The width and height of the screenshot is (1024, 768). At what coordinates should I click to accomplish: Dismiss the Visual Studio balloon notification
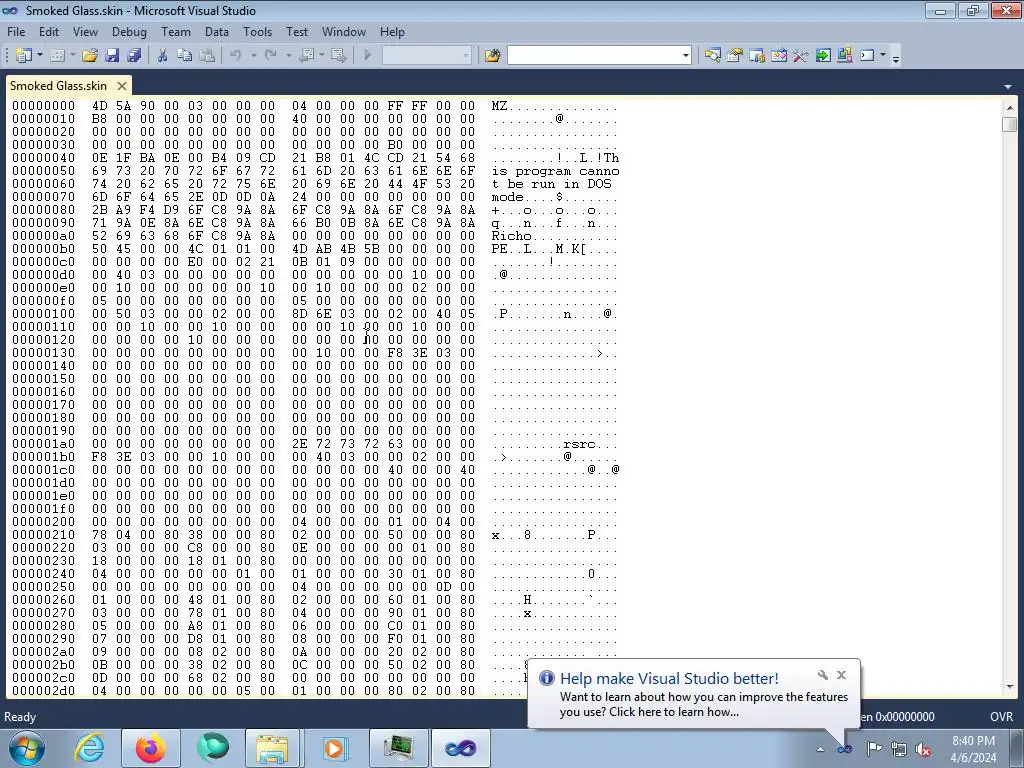841,675
